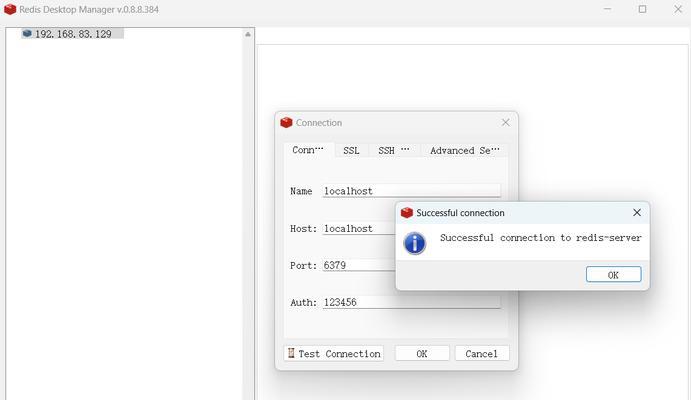Close the Redis Desktop Manager window

(678, 9)
